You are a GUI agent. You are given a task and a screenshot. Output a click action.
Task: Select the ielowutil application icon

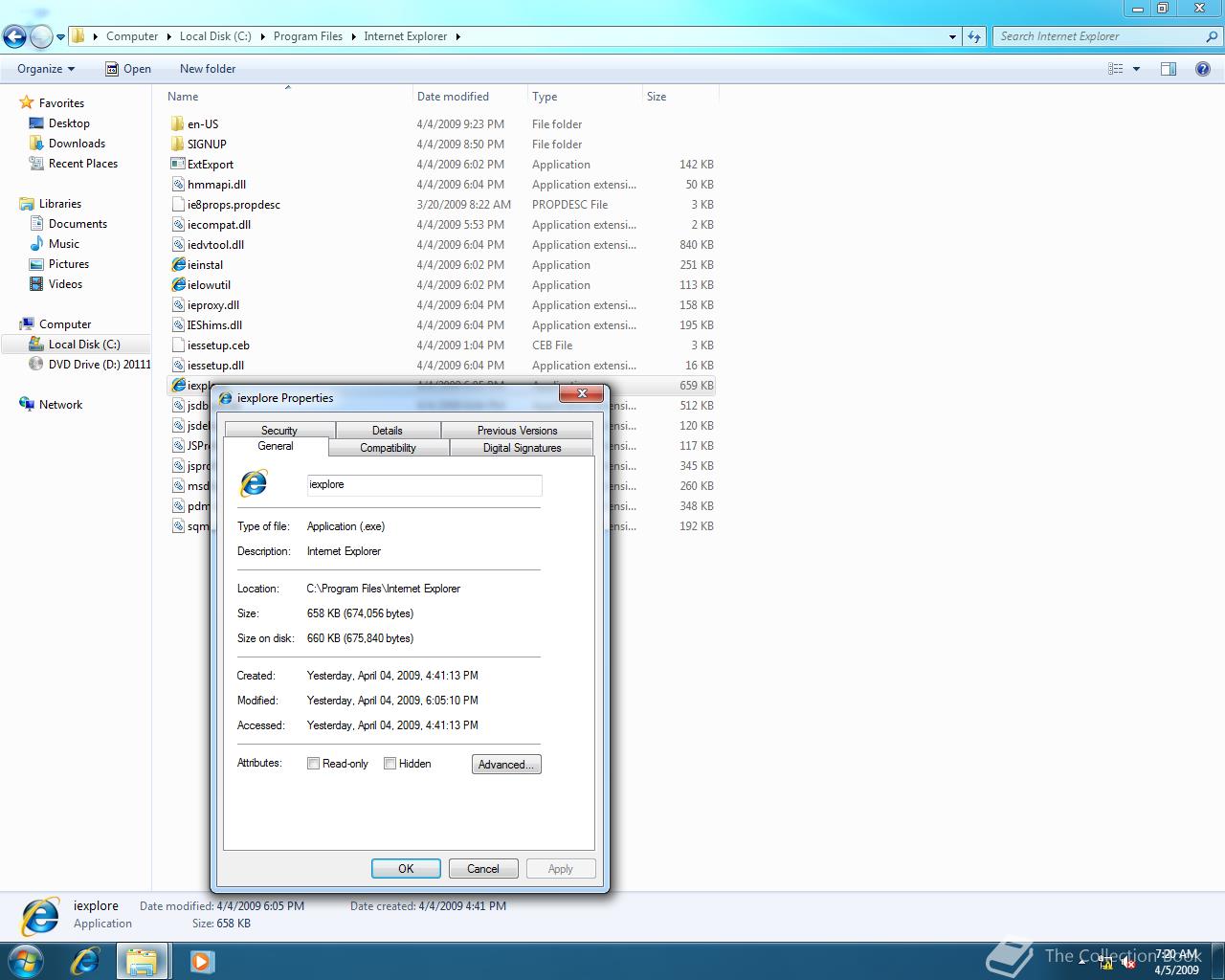[177, 285]
